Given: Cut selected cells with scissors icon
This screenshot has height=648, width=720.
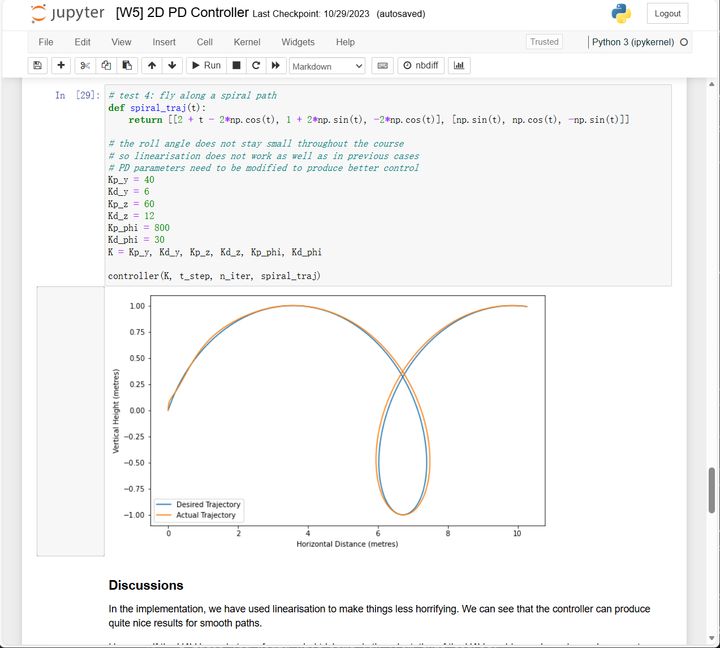Looking at the screenshot, I should (x=85, y=65).
